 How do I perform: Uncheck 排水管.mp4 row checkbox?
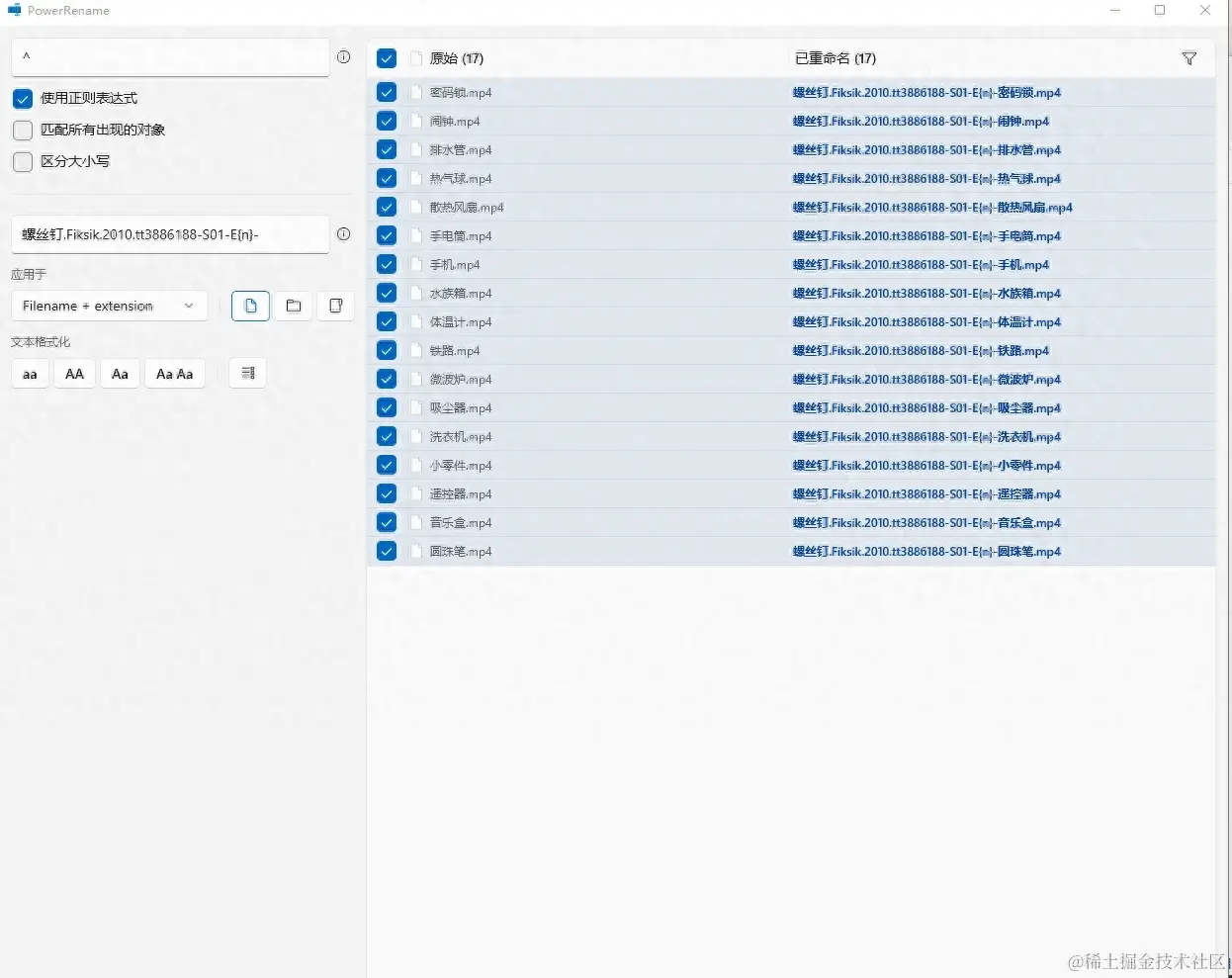(387, 149)
